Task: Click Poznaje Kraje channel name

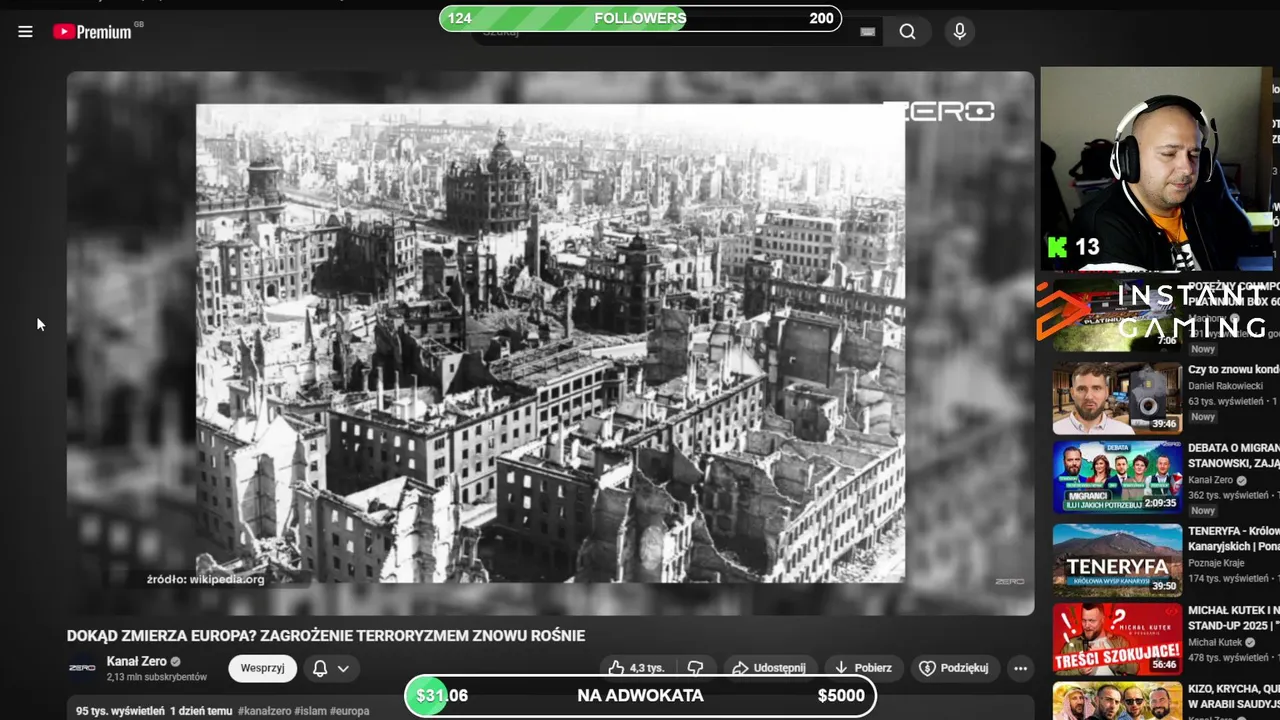Action: coord(1216,563)
